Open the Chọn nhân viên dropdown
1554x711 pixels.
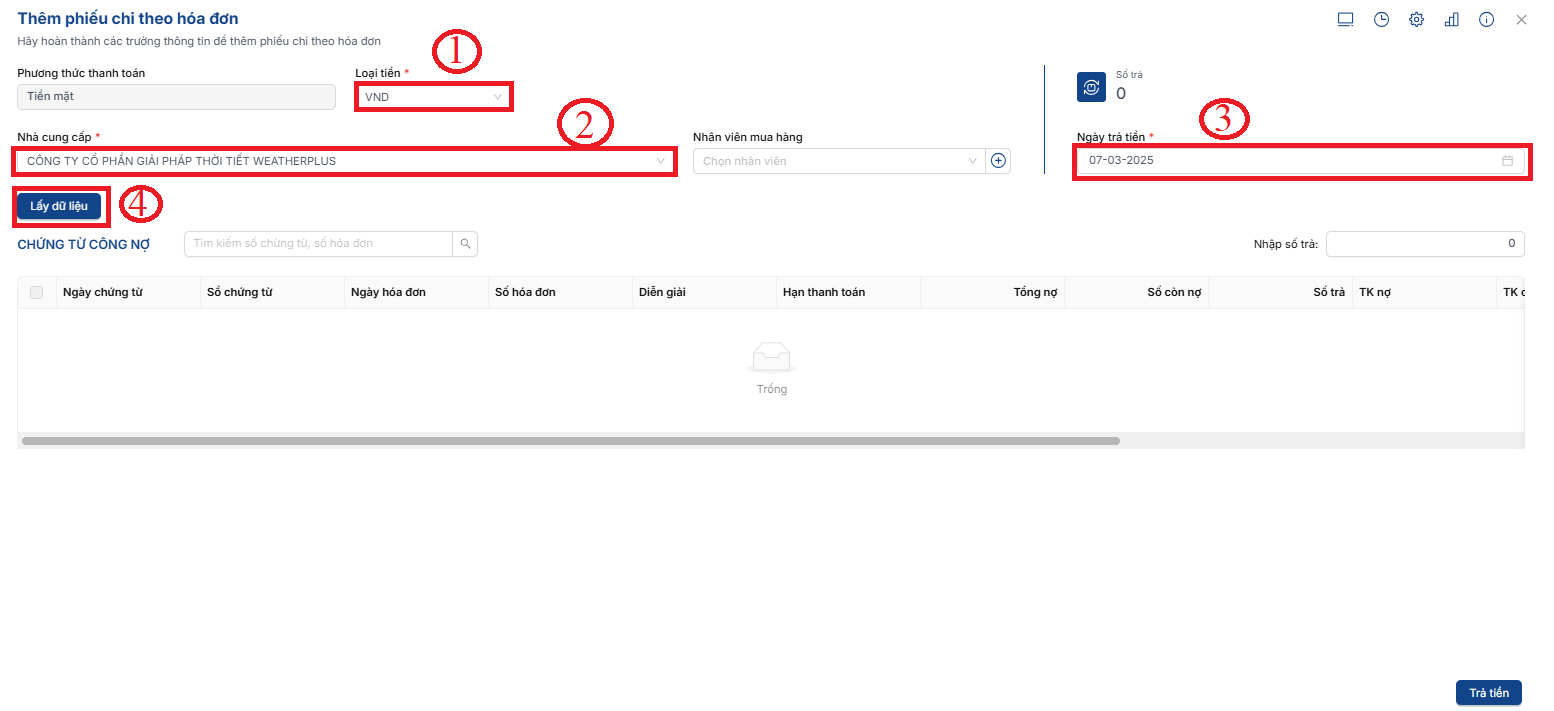tap(838, 161)
